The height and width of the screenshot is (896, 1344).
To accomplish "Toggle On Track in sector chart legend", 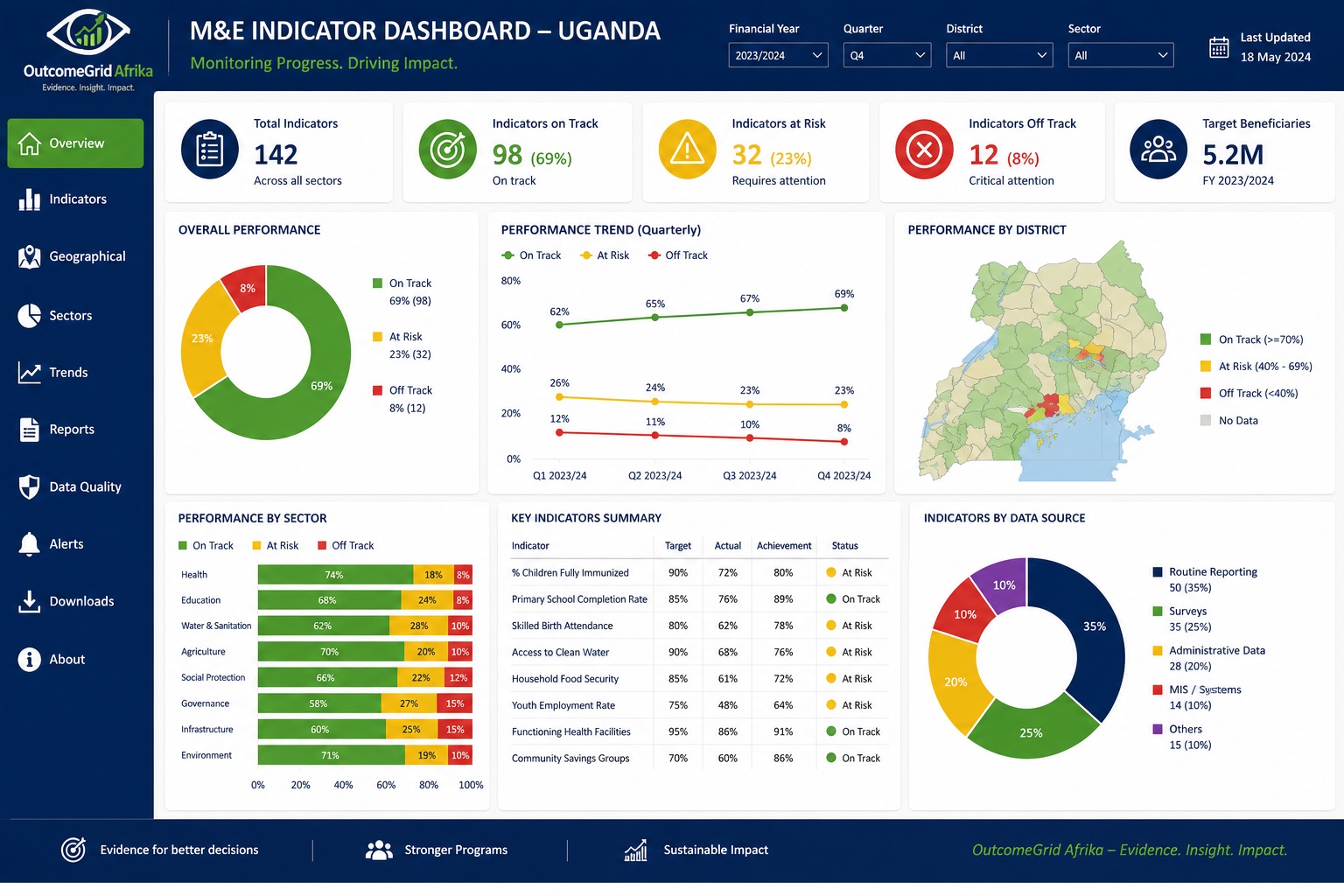I will 206,546.
